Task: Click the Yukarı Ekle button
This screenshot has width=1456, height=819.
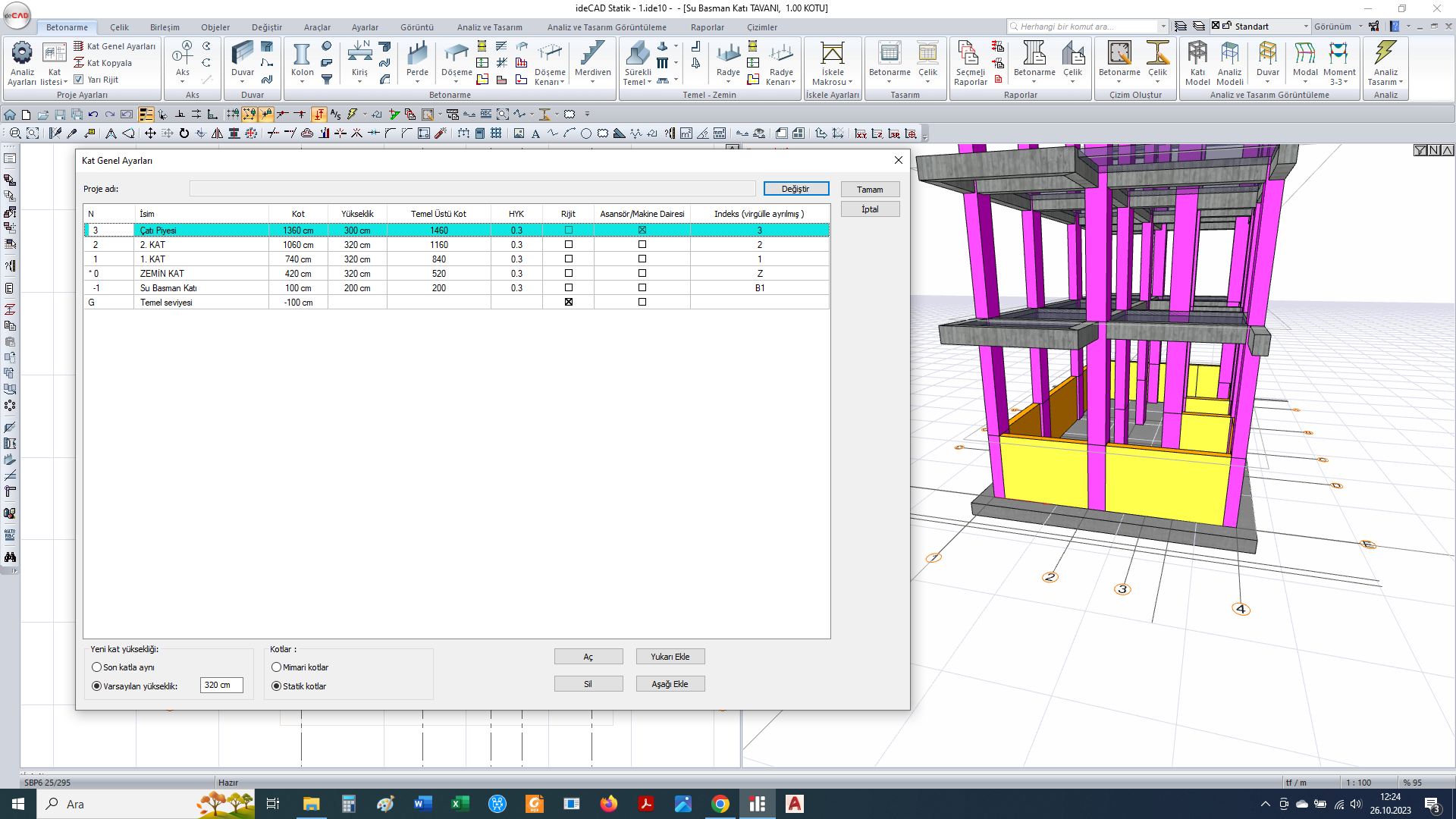Action: pyautogui.click(x=670, y=657)
